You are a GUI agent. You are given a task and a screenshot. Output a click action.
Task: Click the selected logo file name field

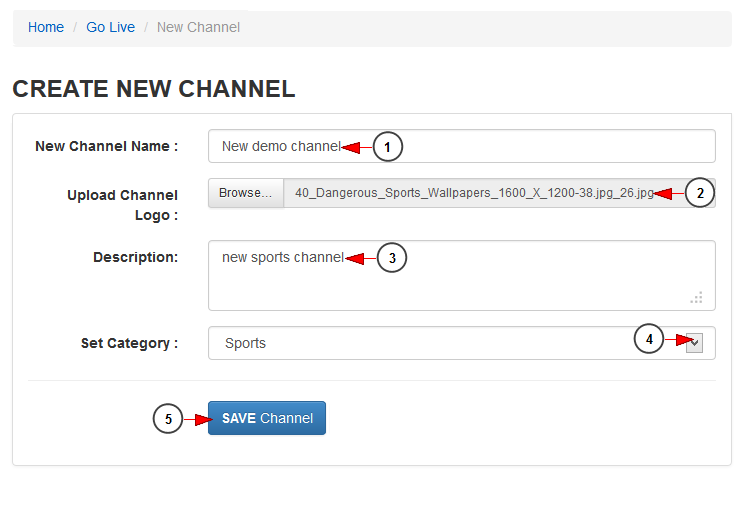pos(499,193)
